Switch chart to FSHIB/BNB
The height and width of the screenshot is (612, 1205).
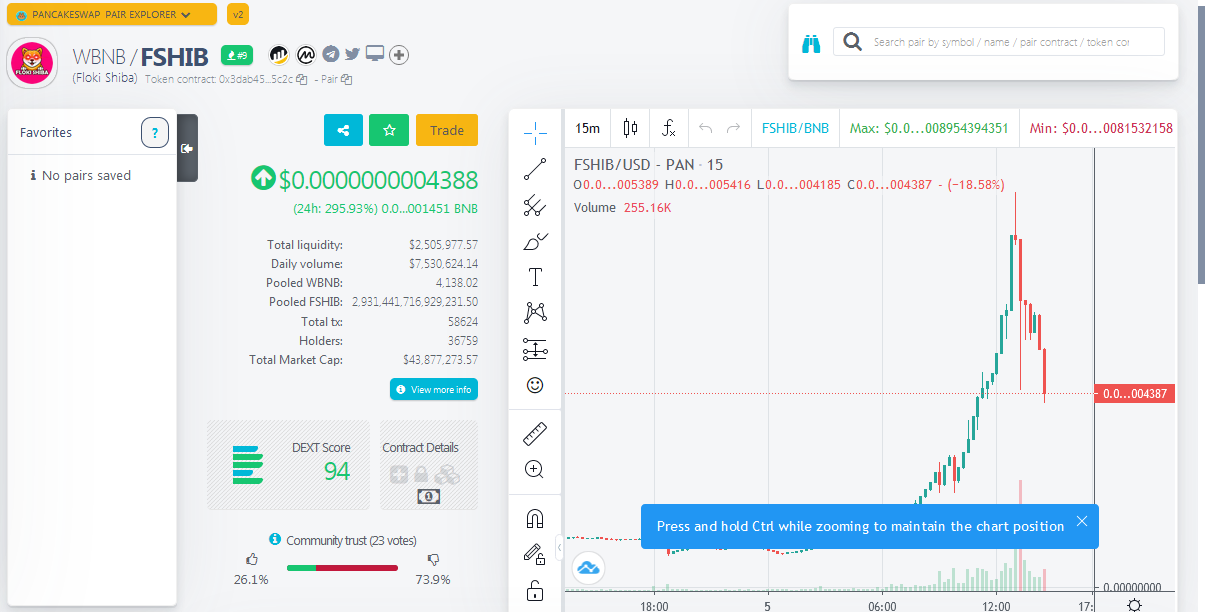click(x=796, y=128)
